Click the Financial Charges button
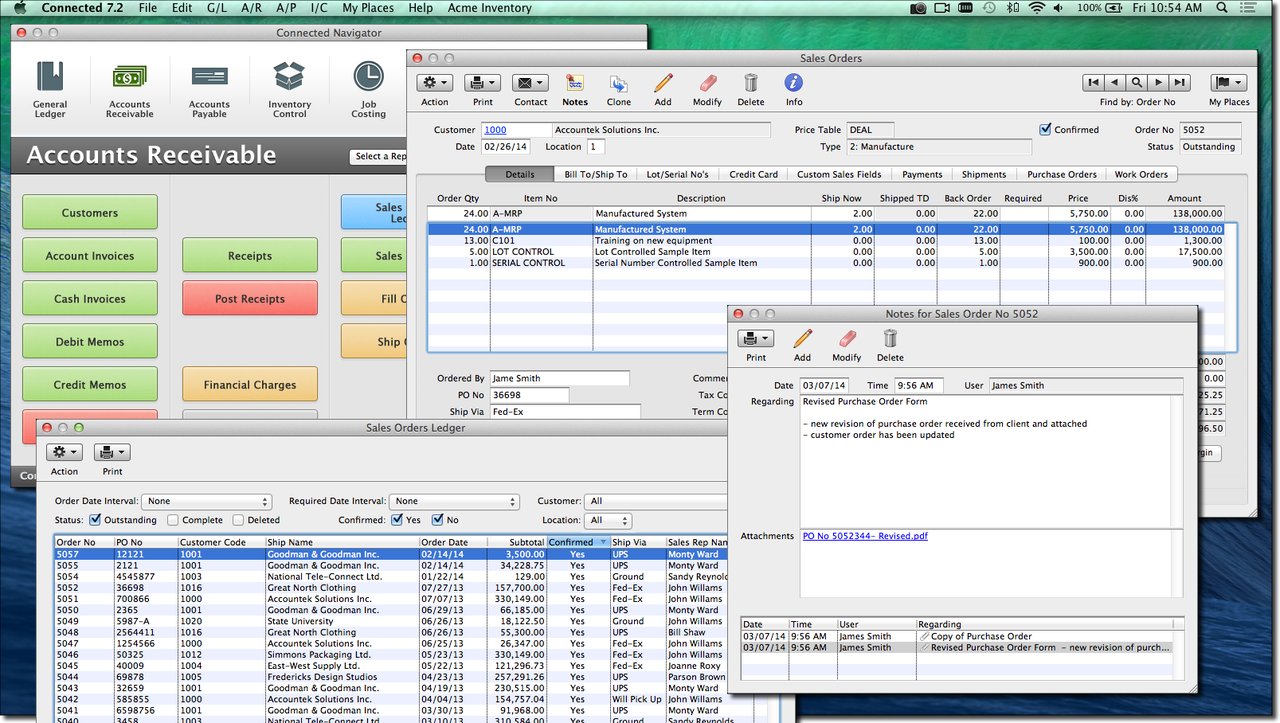This screenshot has width=1280, height=723. coord(250,384)
